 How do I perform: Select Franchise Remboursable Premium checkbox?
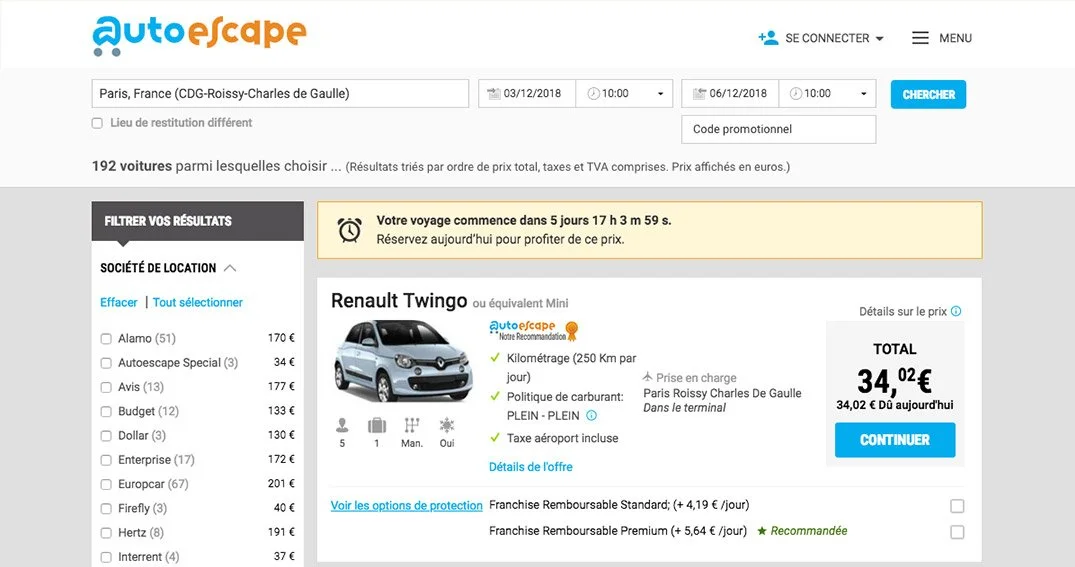pyautogui.click(x=957, y=532)
